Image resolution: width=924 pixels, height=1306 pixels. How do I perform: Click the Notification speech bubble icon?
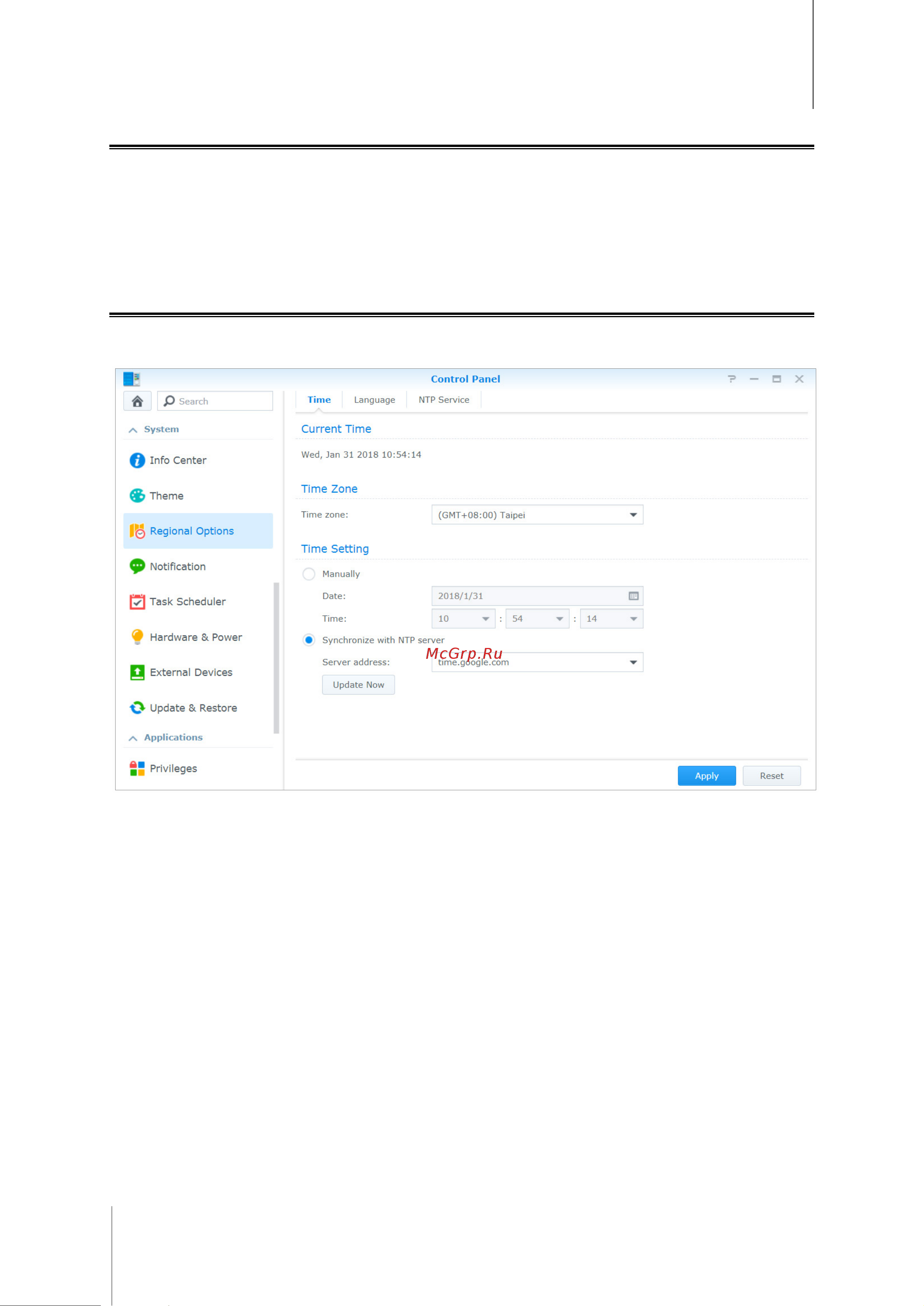tap(137, 566)
